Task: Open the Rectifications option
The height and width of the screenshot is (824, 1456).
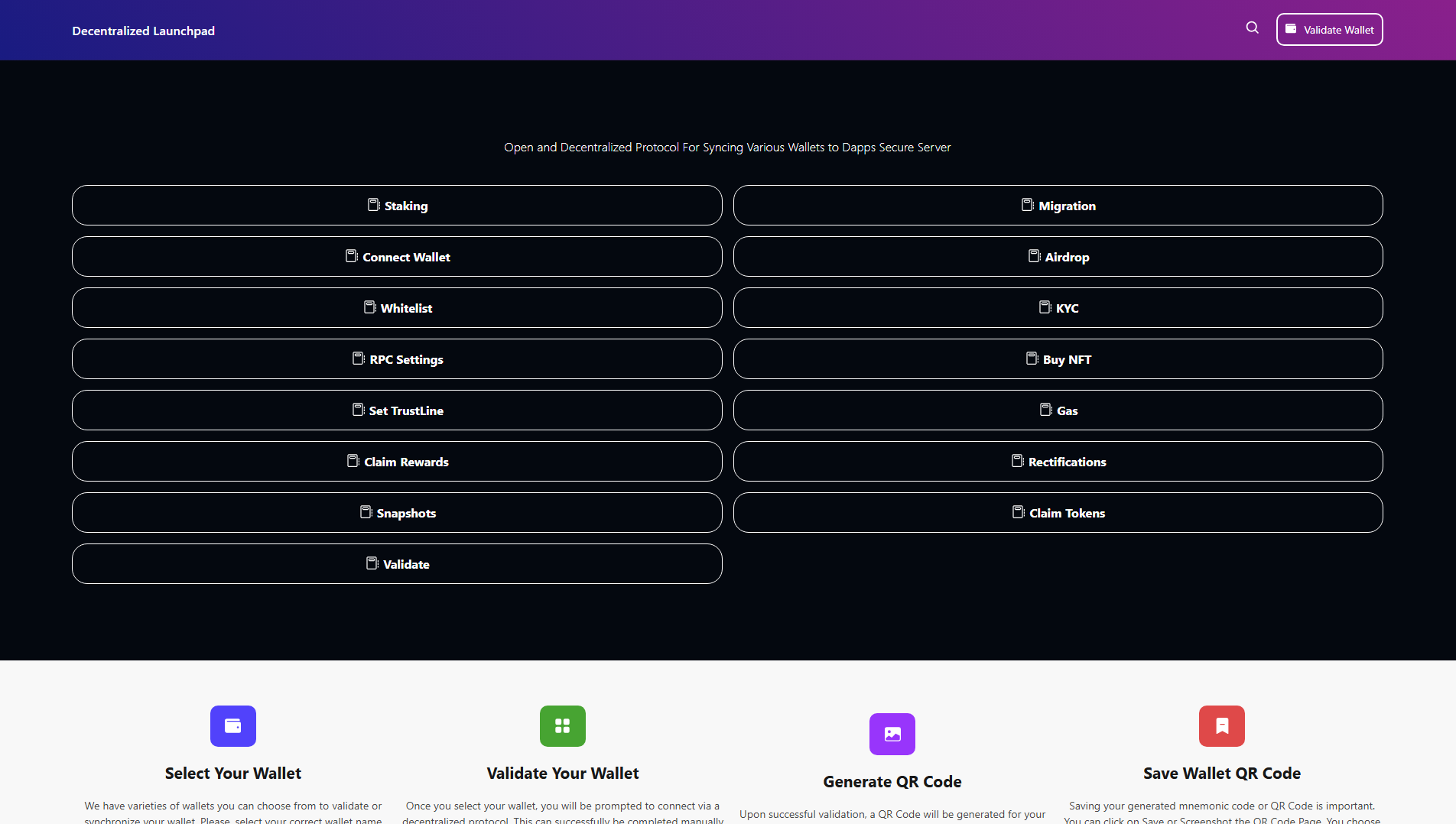Action: click(x=1058, y=462)
